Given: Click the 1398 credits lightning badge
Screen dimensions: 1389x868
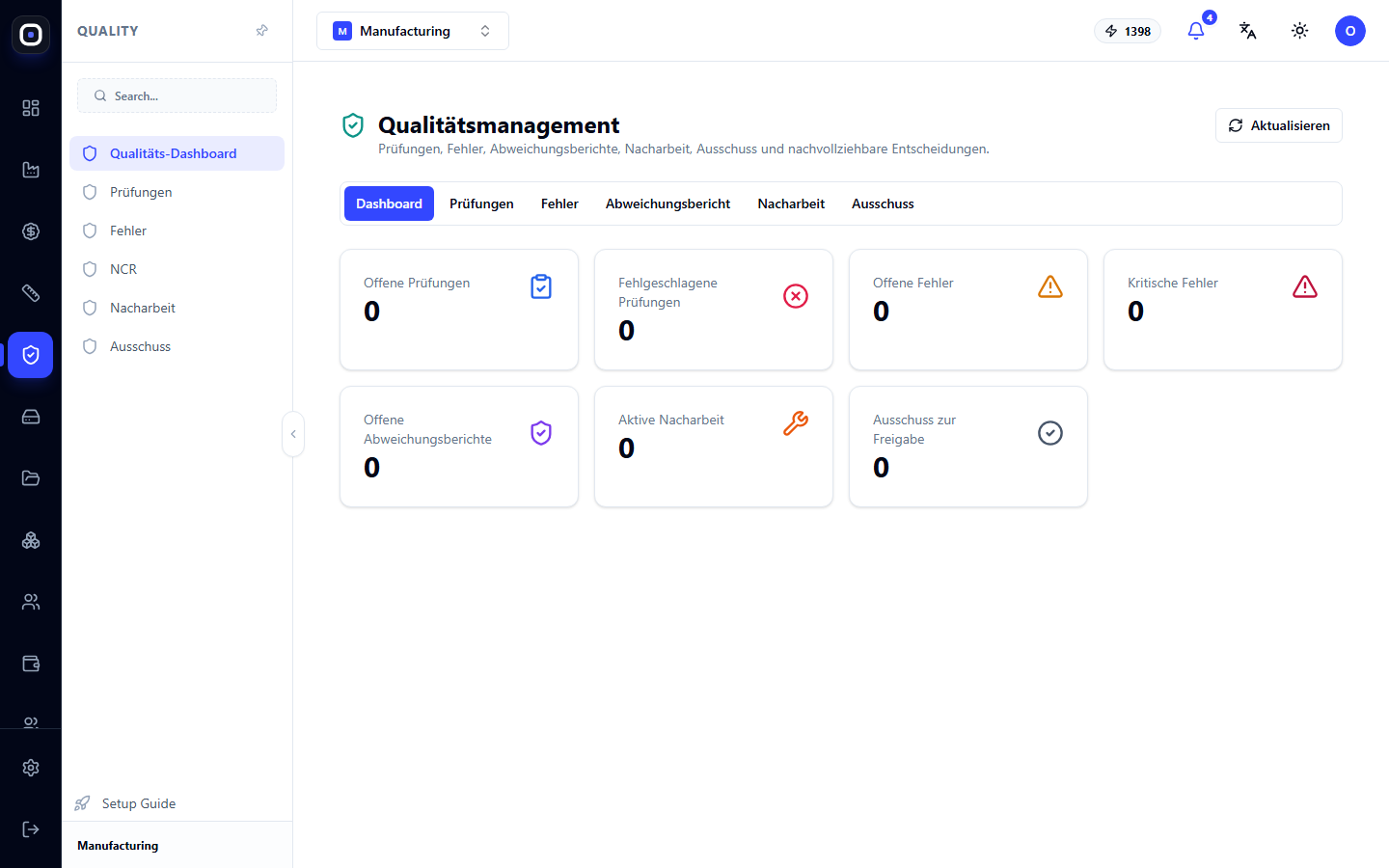Looking at the screenshot, I should click(1128, 31).
